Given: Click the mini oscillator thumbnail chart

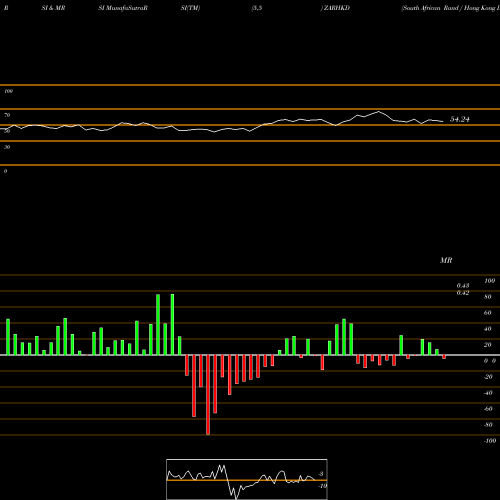Looking at the screenshot, I should (247, 479).
